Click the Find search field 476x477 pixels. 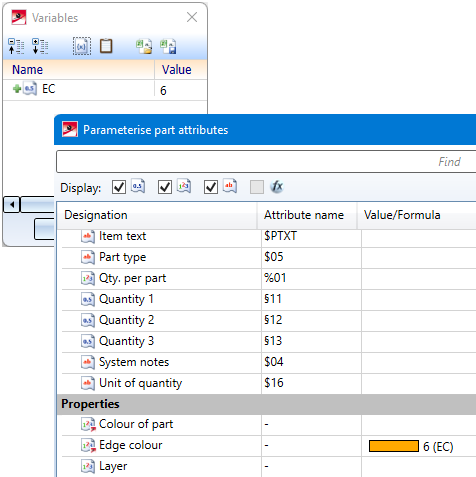pyautogui.click(x=266, y=162)
